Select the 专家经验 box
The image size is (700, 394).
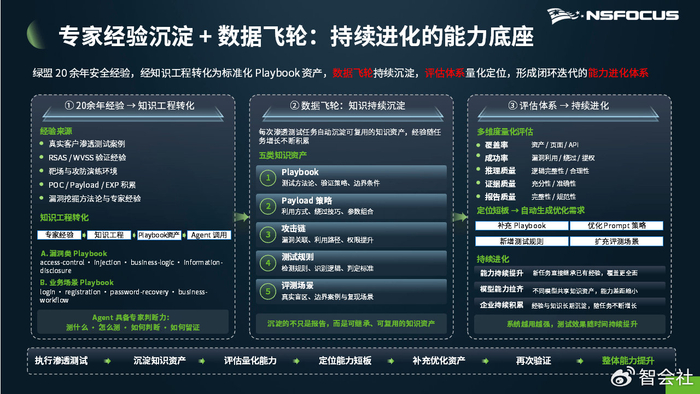pos(59,235)
